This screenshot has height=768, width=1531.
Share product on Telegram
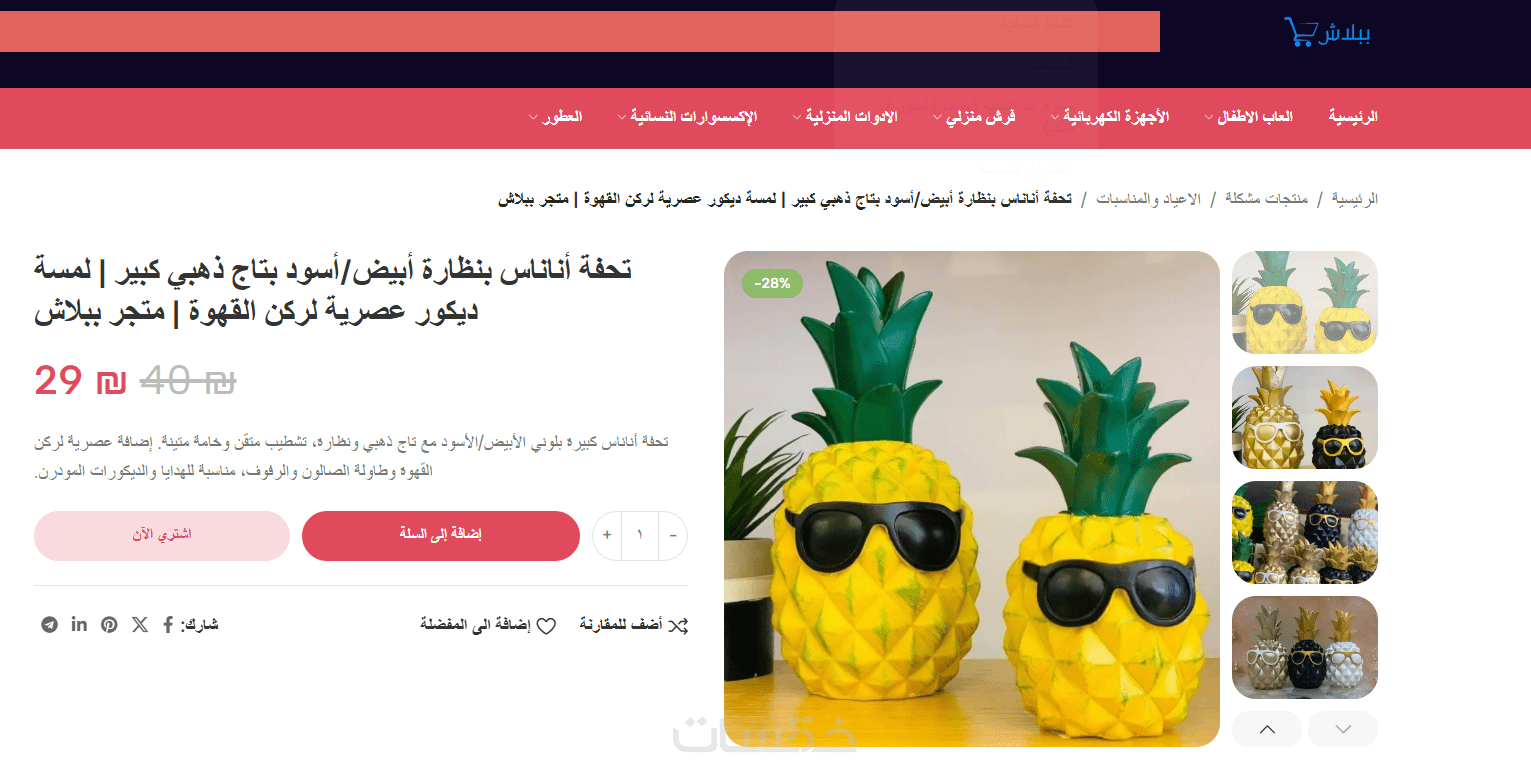49,625
